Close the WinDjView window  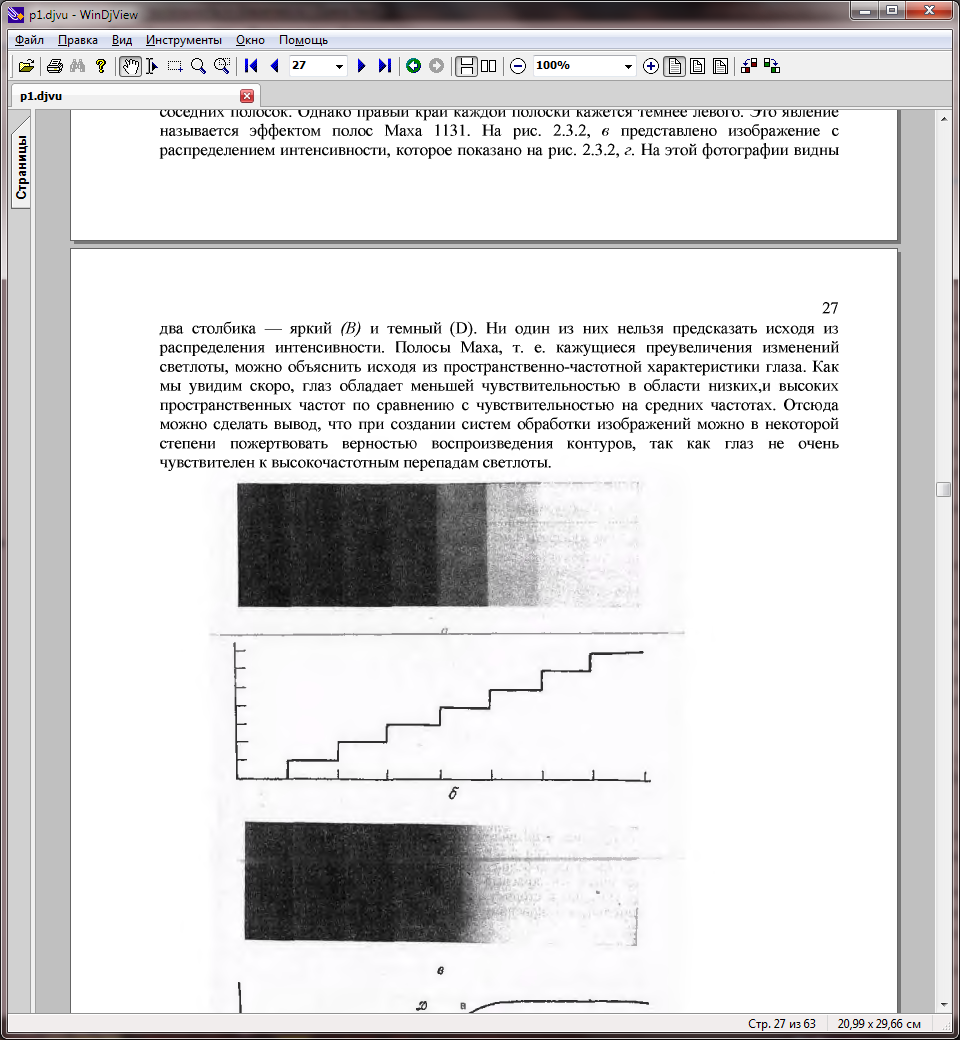point(929,10)
